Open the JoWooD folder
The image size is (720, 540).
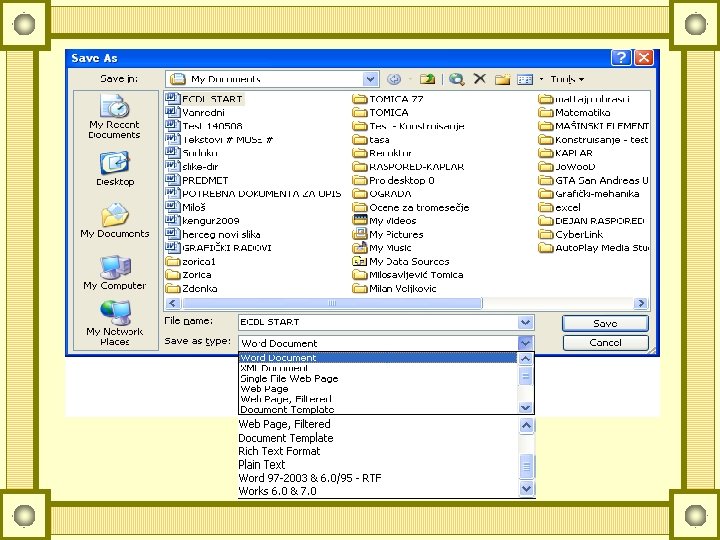[x=567, y=167]
